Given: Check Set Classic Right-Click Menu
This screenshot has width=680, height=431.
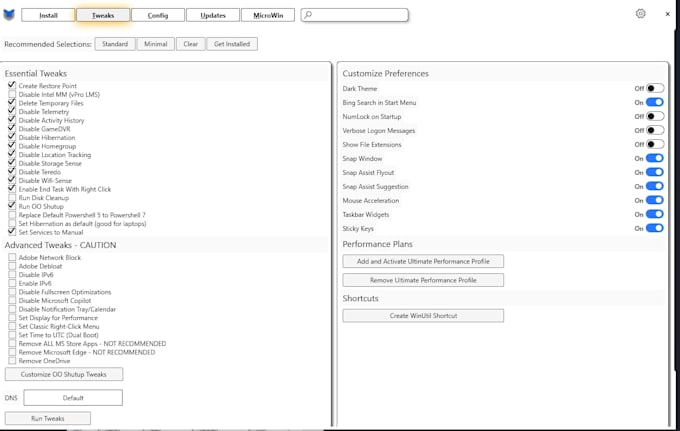Looking at the screenshot, I should point(12,327).
